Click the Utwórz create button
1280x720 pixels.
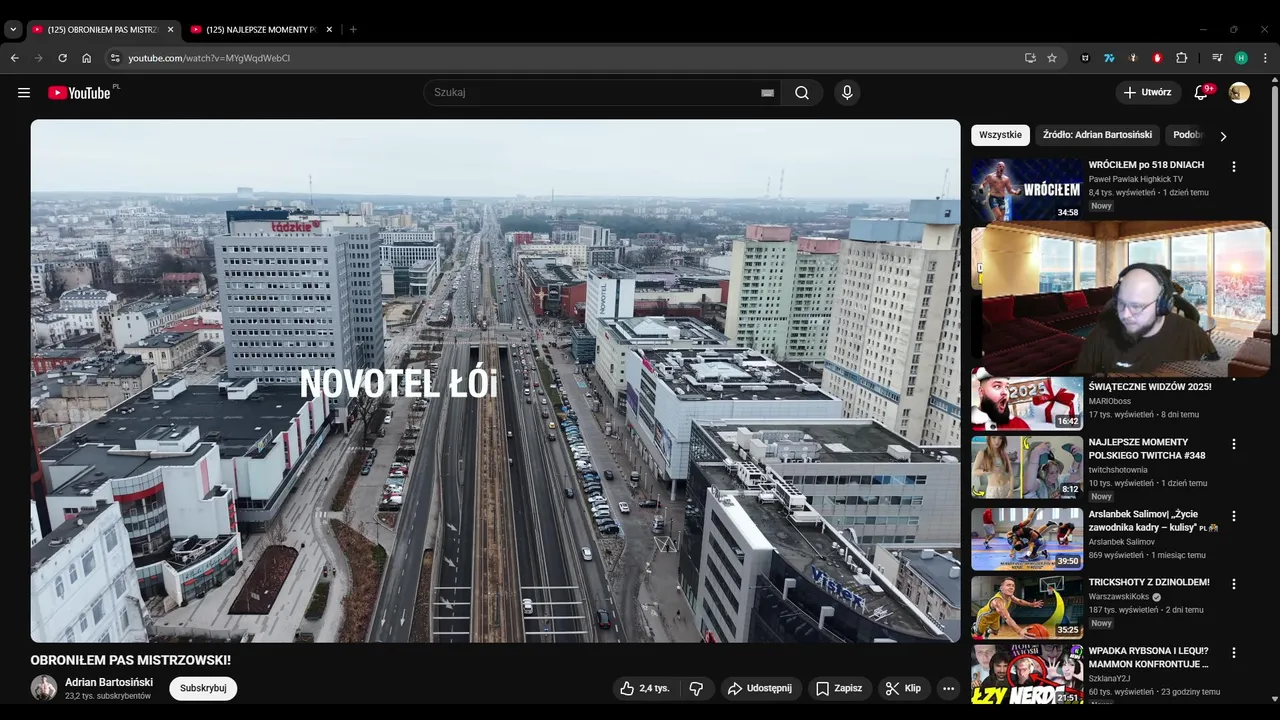(1148, 92)
